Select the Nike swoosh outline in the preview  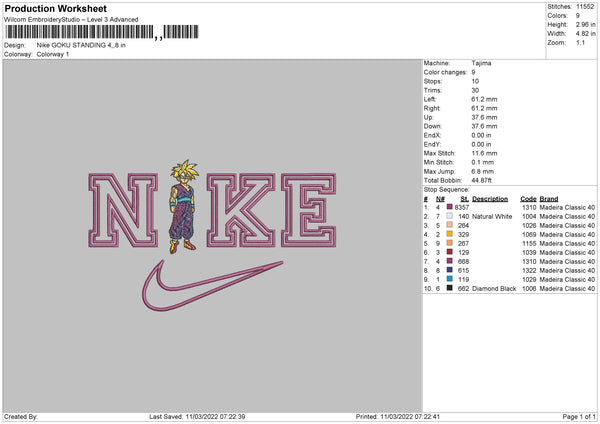pyautogui.click(x=212, y=285)
